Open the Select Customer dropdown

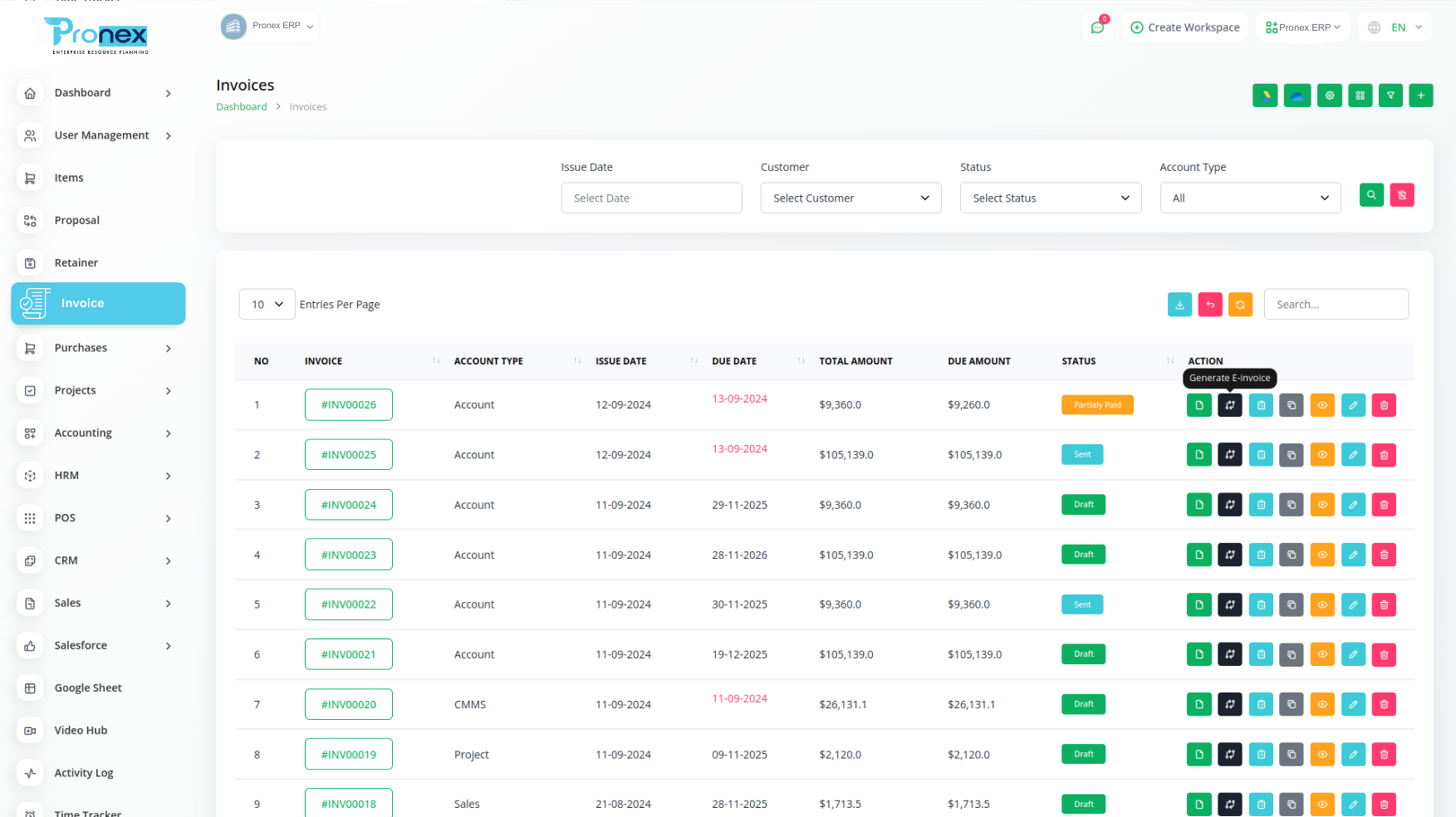coord(851,198)
